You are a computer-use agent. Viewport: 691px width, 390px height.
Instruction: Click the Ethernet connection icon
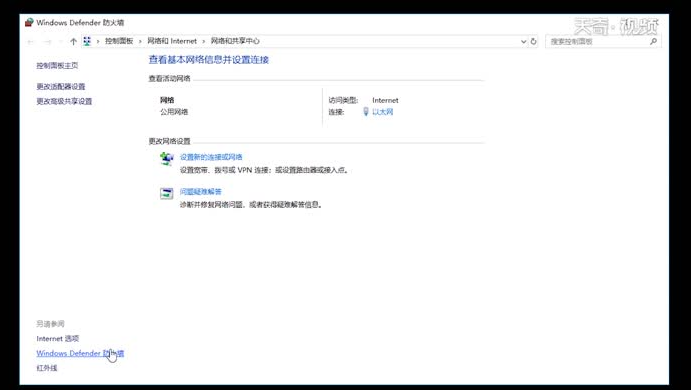(365, 111)
